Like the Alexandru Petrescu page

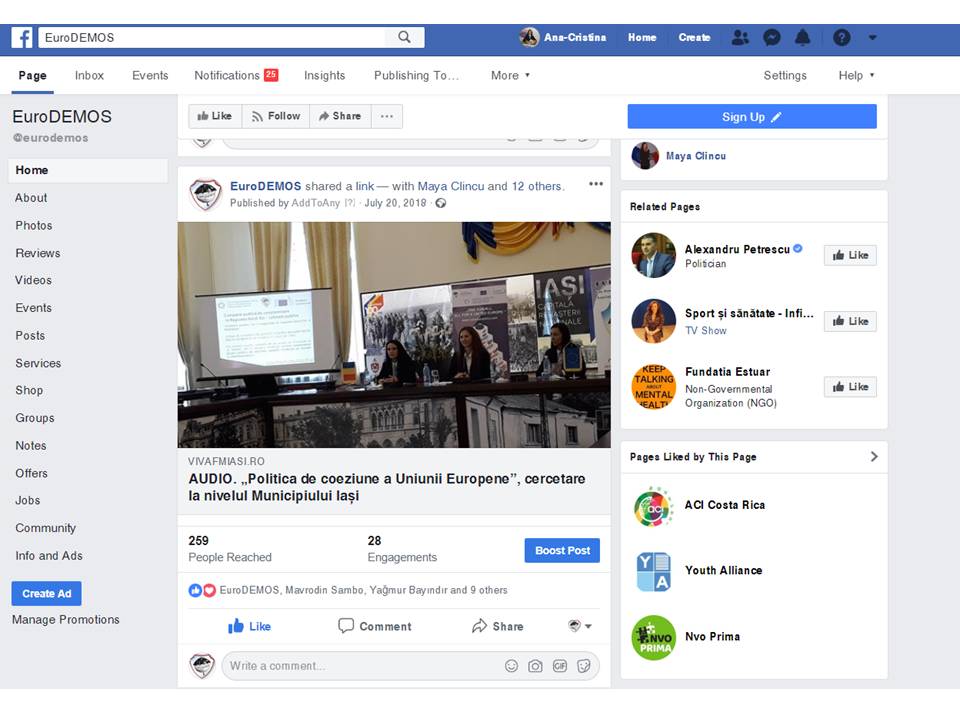[x=850, y=255]
